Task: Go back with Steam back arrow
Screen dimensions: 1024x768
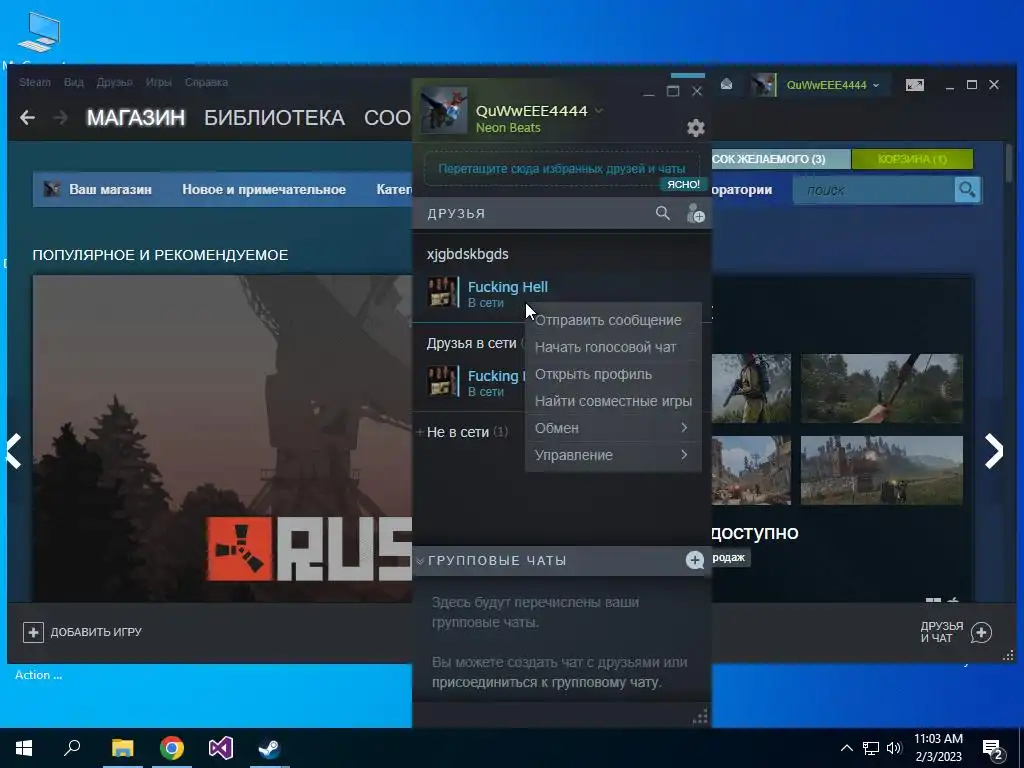Action: point(27,118)
